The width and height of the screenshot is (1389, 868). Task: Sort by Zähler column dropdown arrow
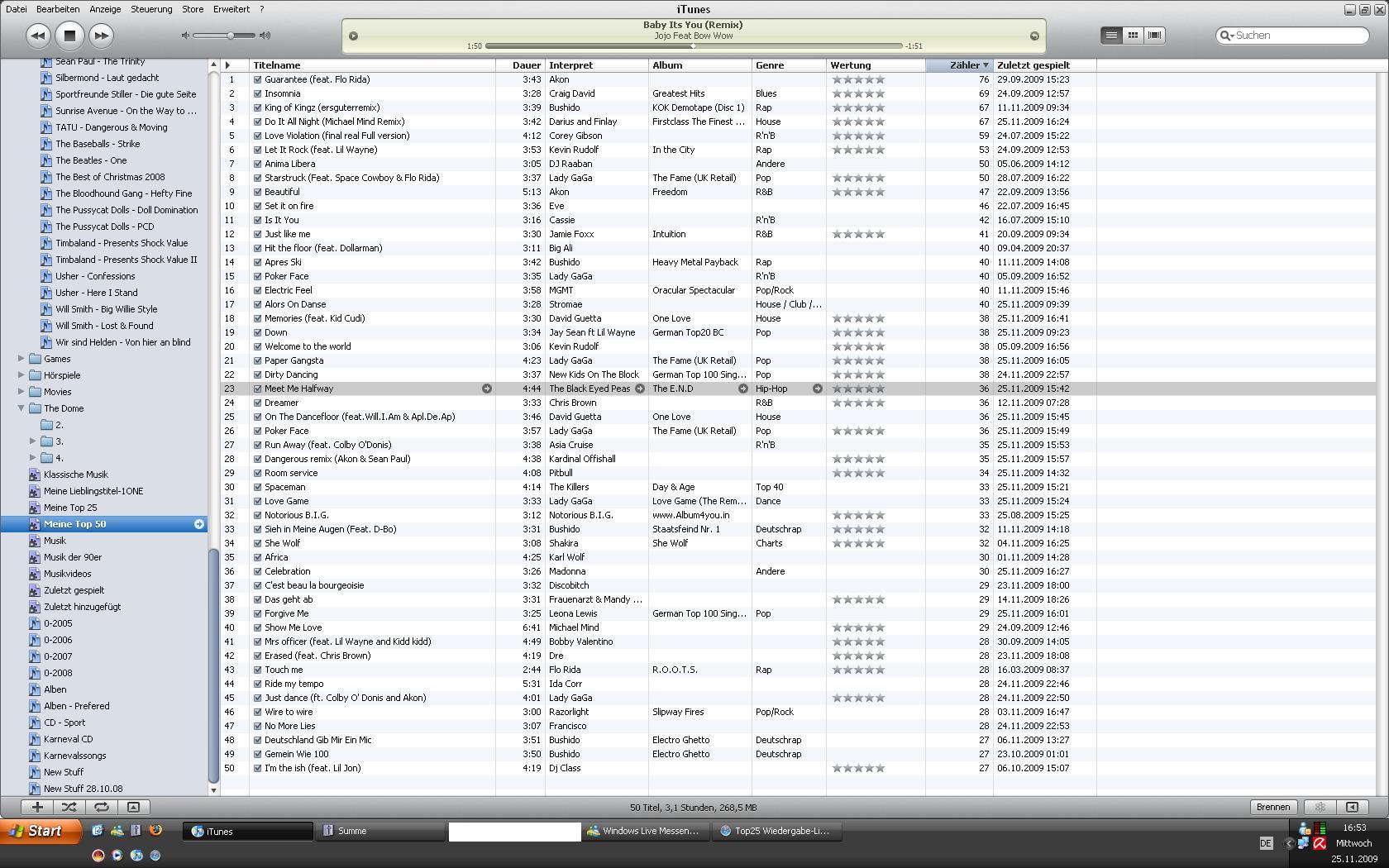986,65
